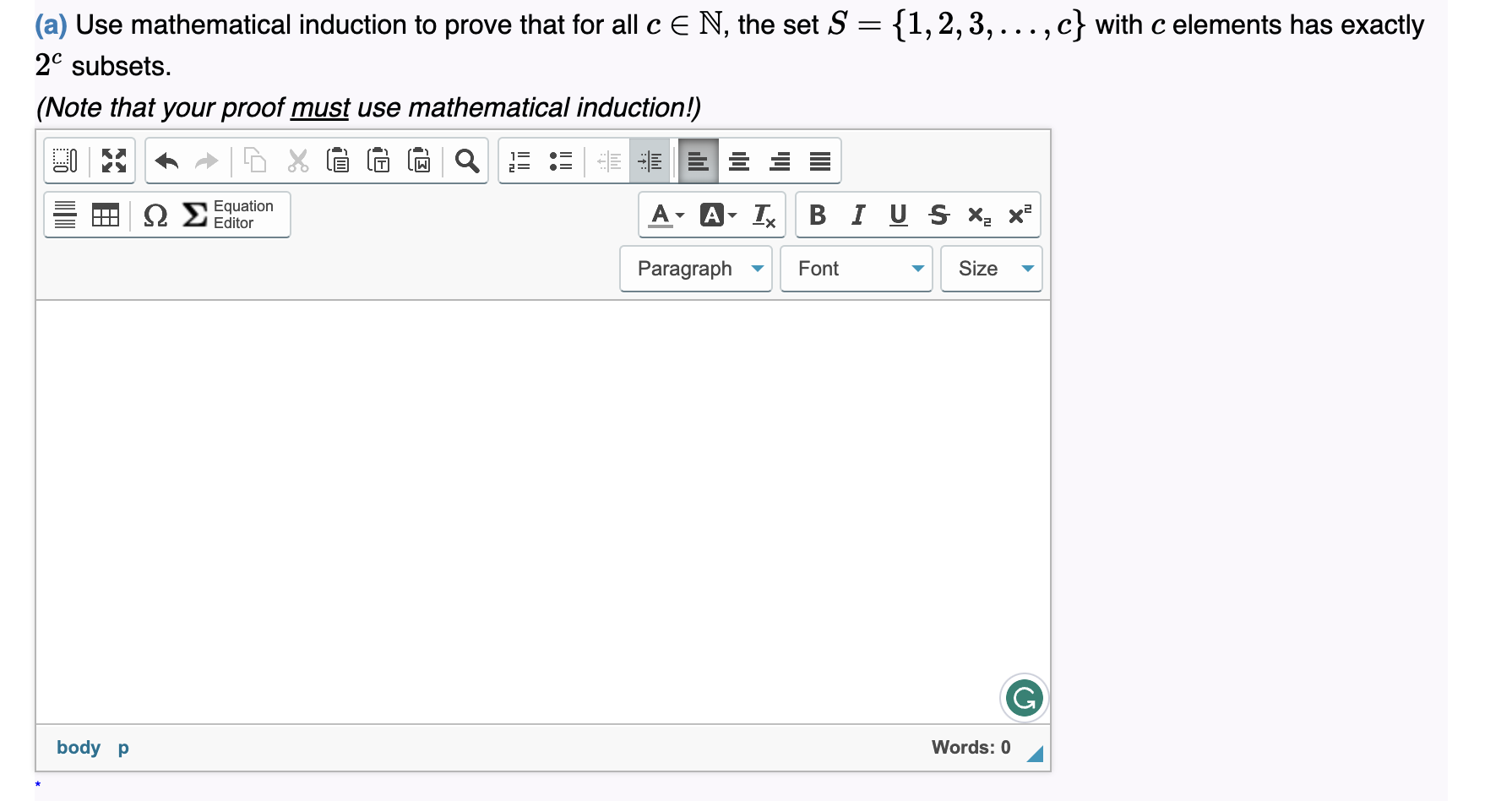Open the Font dropdown
Image resolution: width=1512 pixels, height=801 pixels.
[x=855, y=269]
